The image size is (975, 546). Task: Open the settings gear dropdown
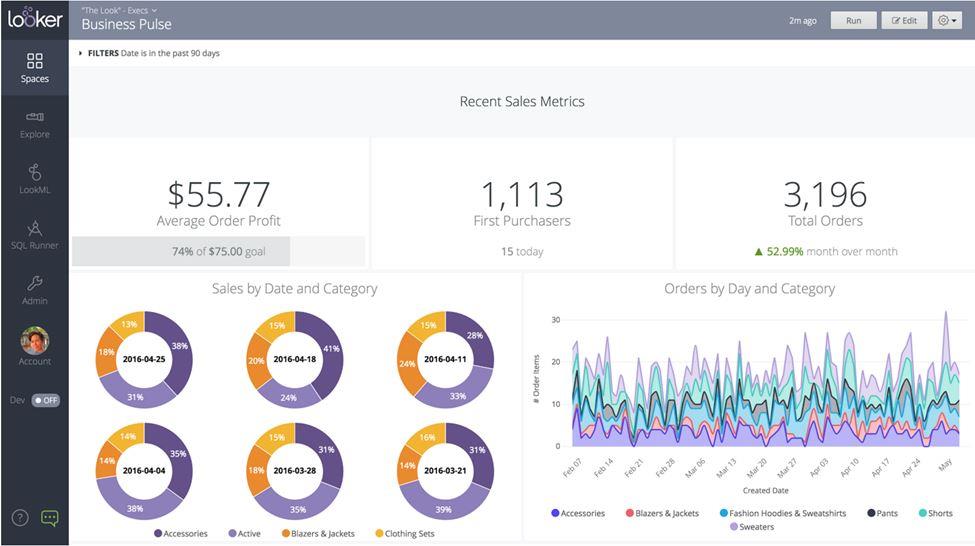point(946,20)
